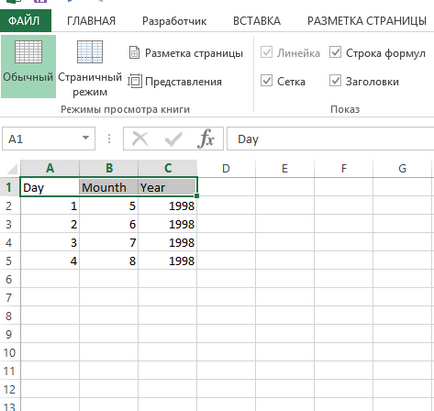
Task: Click cell A5 with value 4
Action: (x=50, y=261)
